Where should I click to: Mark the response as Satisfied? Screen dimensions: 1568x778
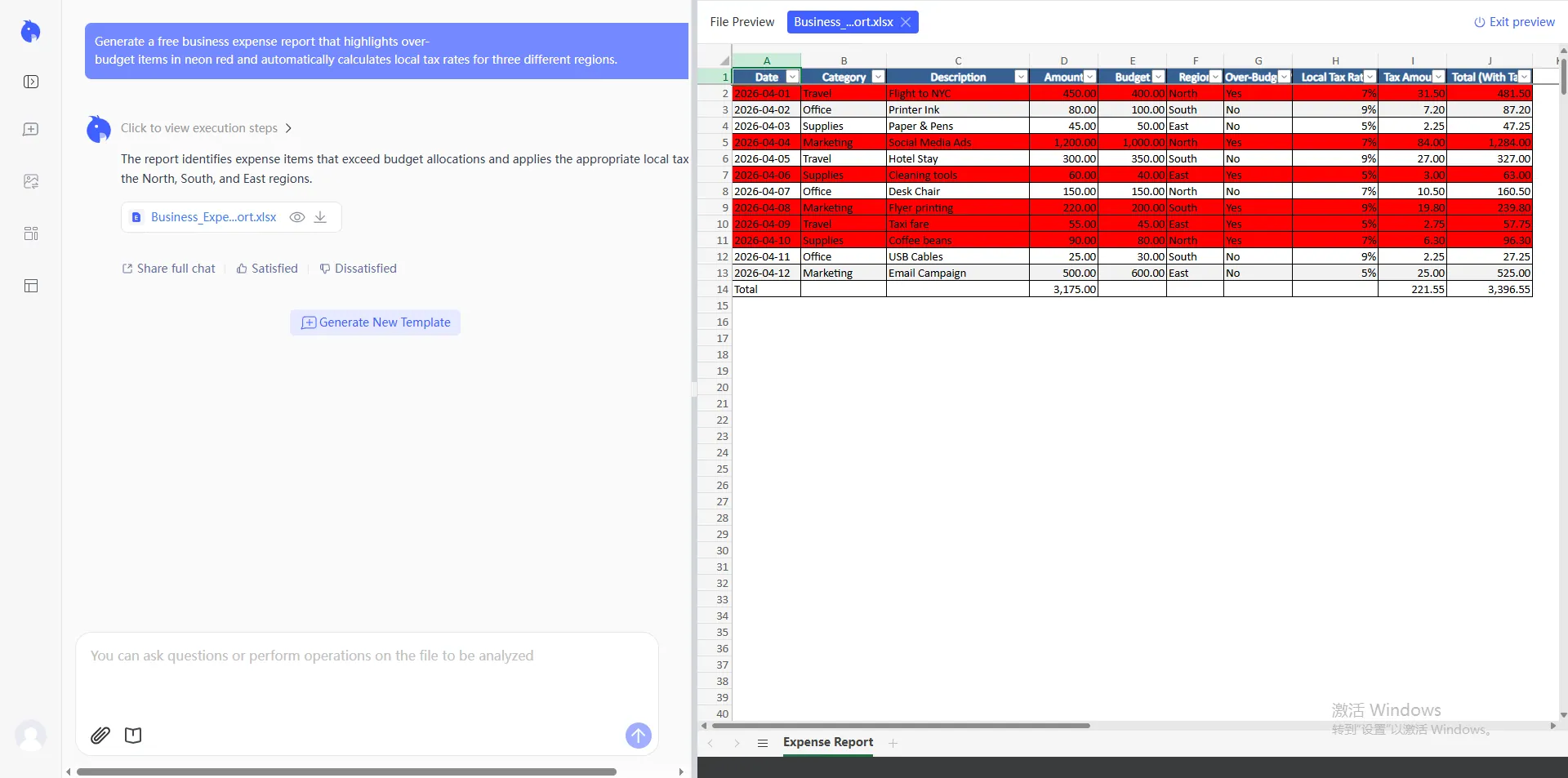pyautogui.click(x=267, y=269)
